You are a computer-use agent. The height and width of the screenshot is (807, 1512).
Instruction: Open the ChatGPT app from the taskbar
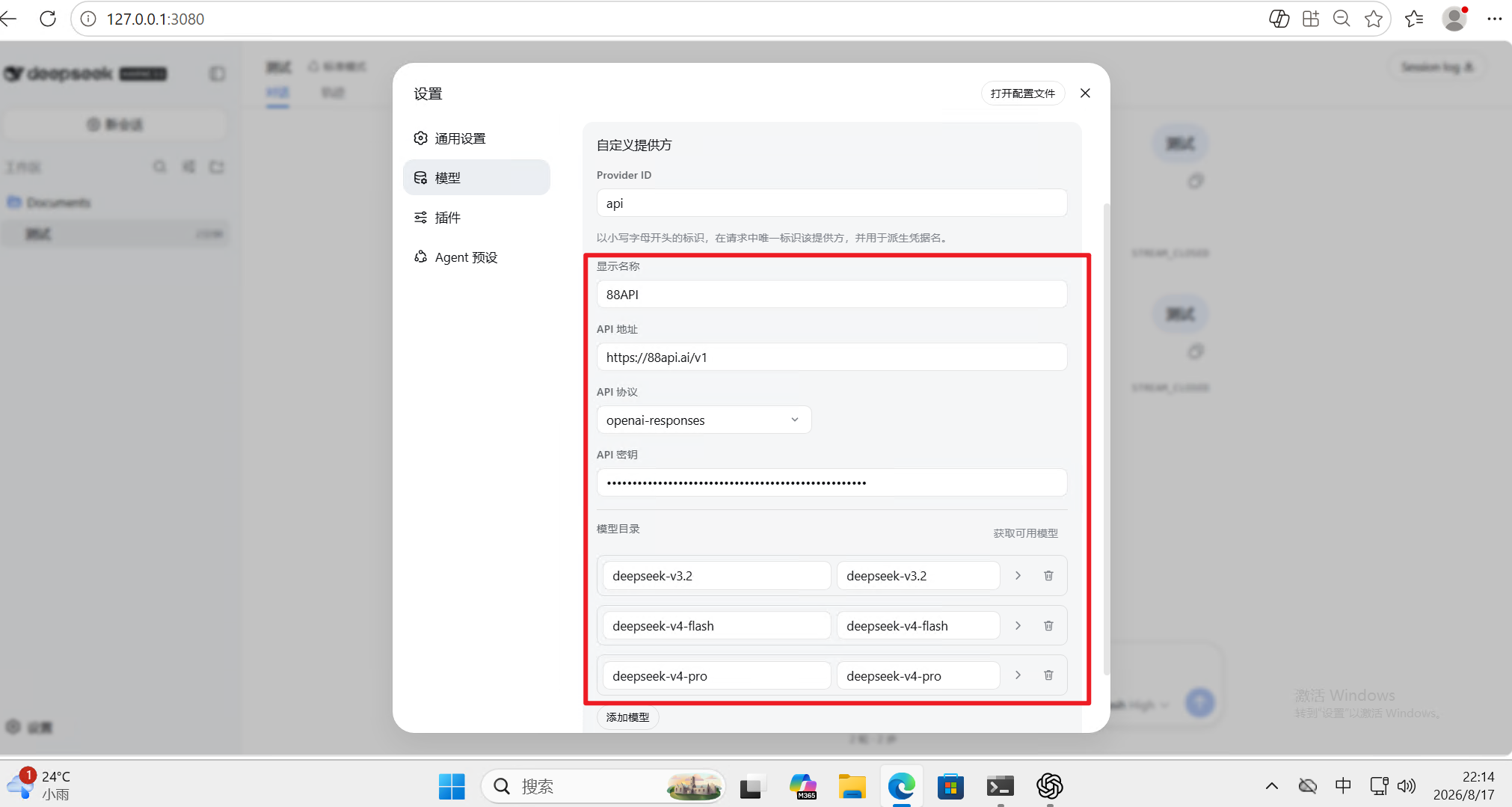pyautogui.click(x=1049, y=786)
